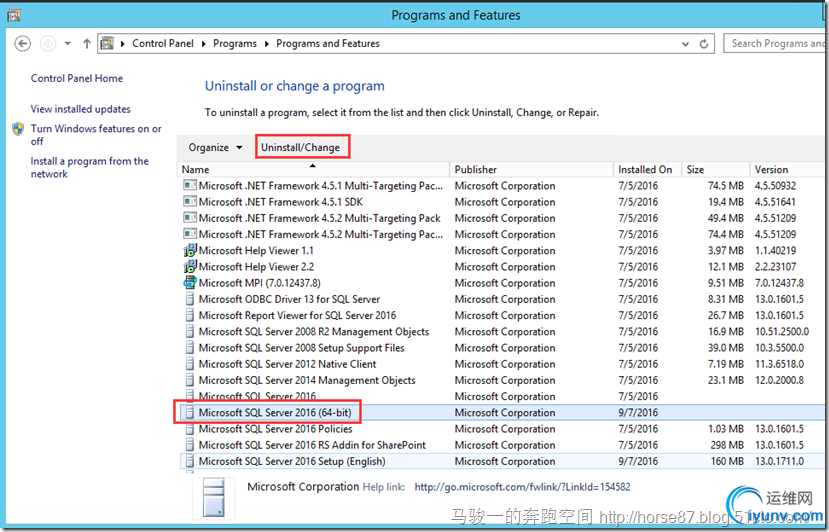Select SQL Server 2008 R2 Management Objects
829x532 pixels.
tap(501, 332)
